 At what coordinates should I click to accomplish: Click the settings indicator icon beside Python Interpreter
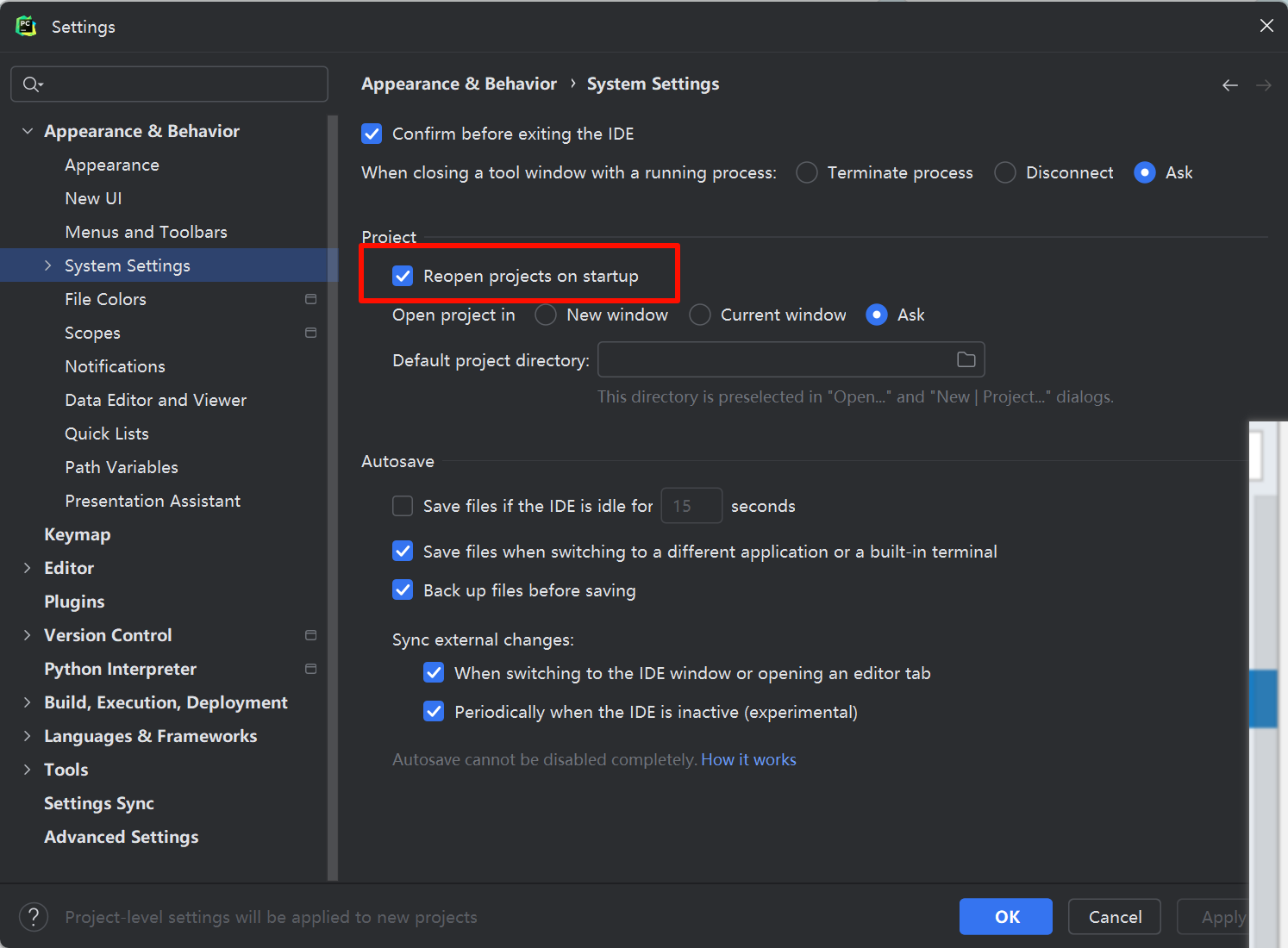311,668
